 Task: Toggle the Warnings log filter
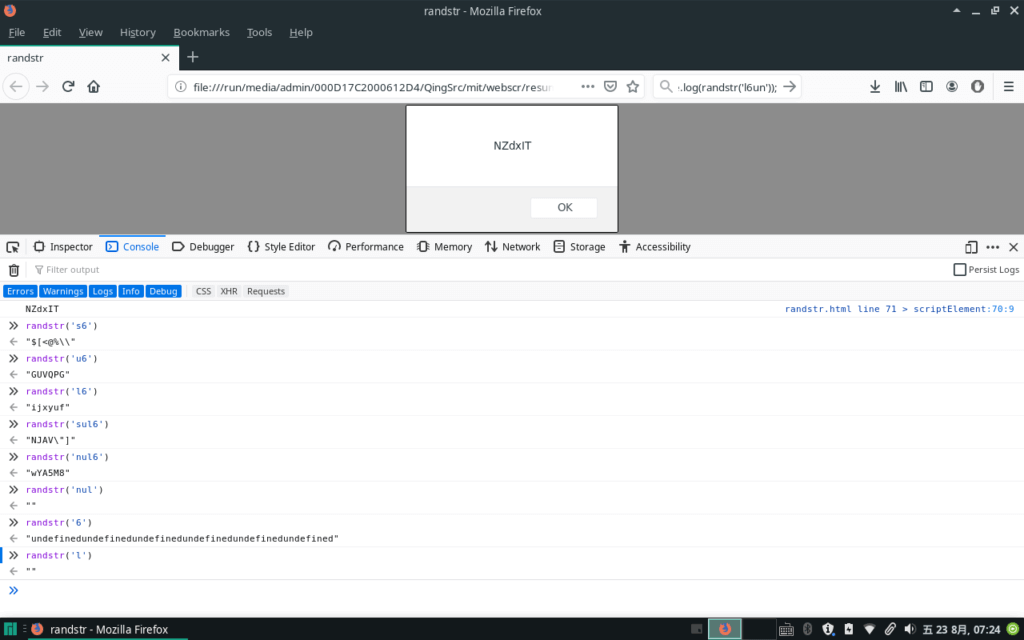[63, 291]
